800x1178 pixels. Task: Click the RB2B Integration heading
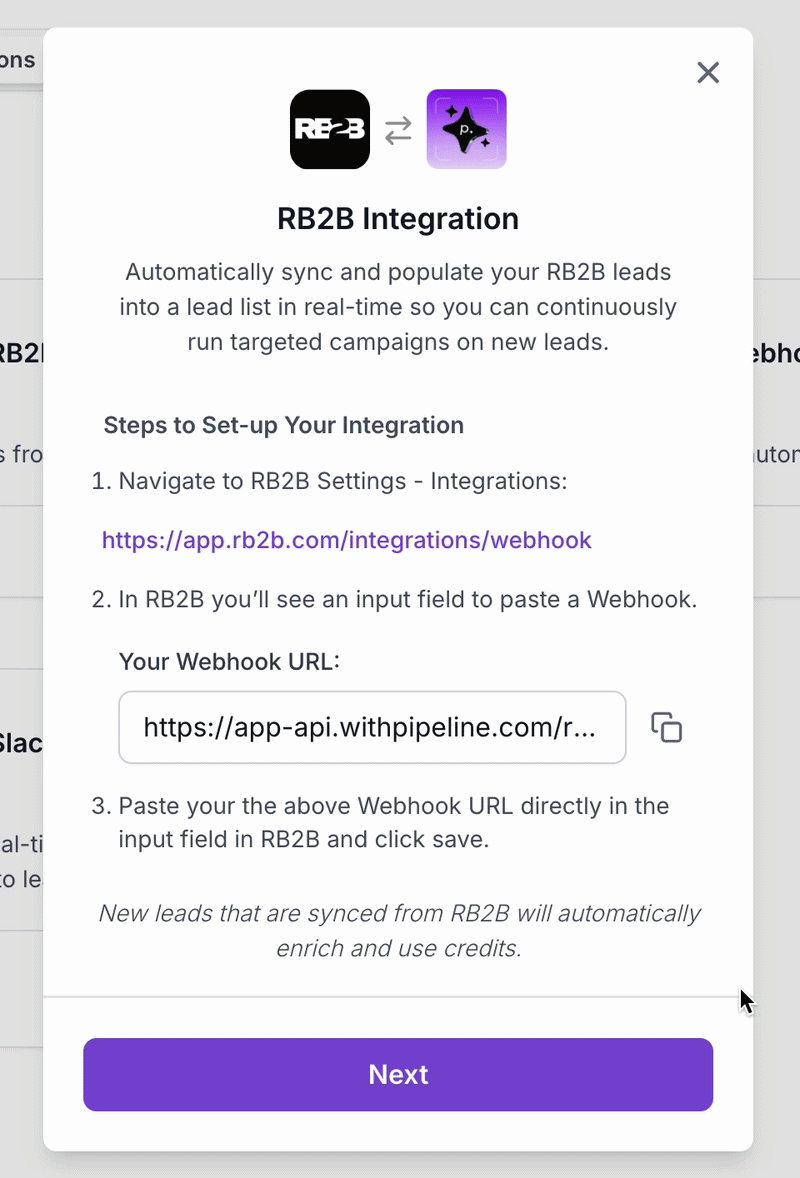point(398,219)
